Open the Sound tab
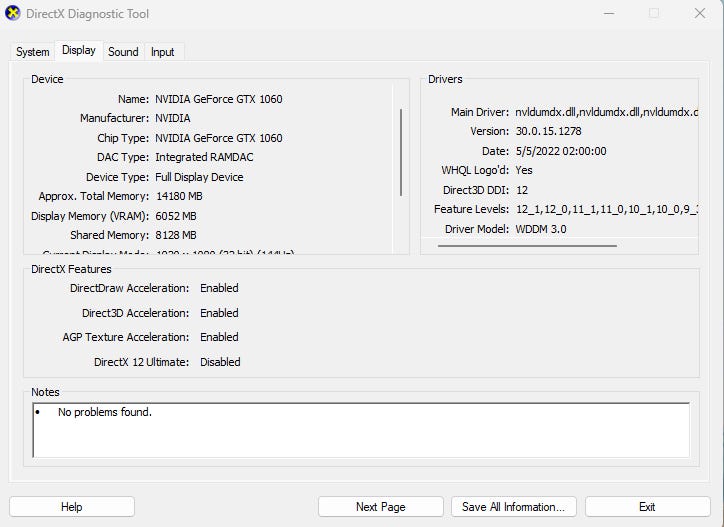Viewport: 724px width, 527px height. [x=123, y=52]
